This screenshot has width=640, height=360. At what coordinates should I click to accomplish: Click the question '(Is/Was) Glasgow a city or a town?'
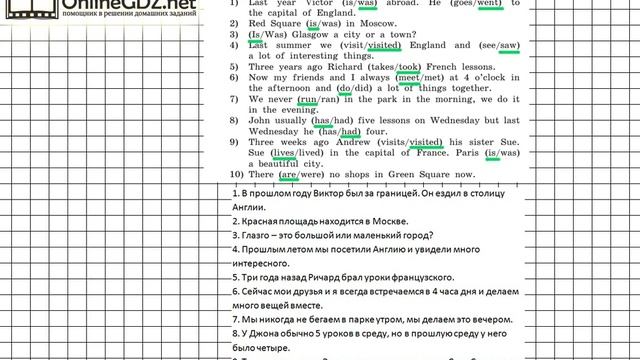pyautogui.click(x=332, y=34)
